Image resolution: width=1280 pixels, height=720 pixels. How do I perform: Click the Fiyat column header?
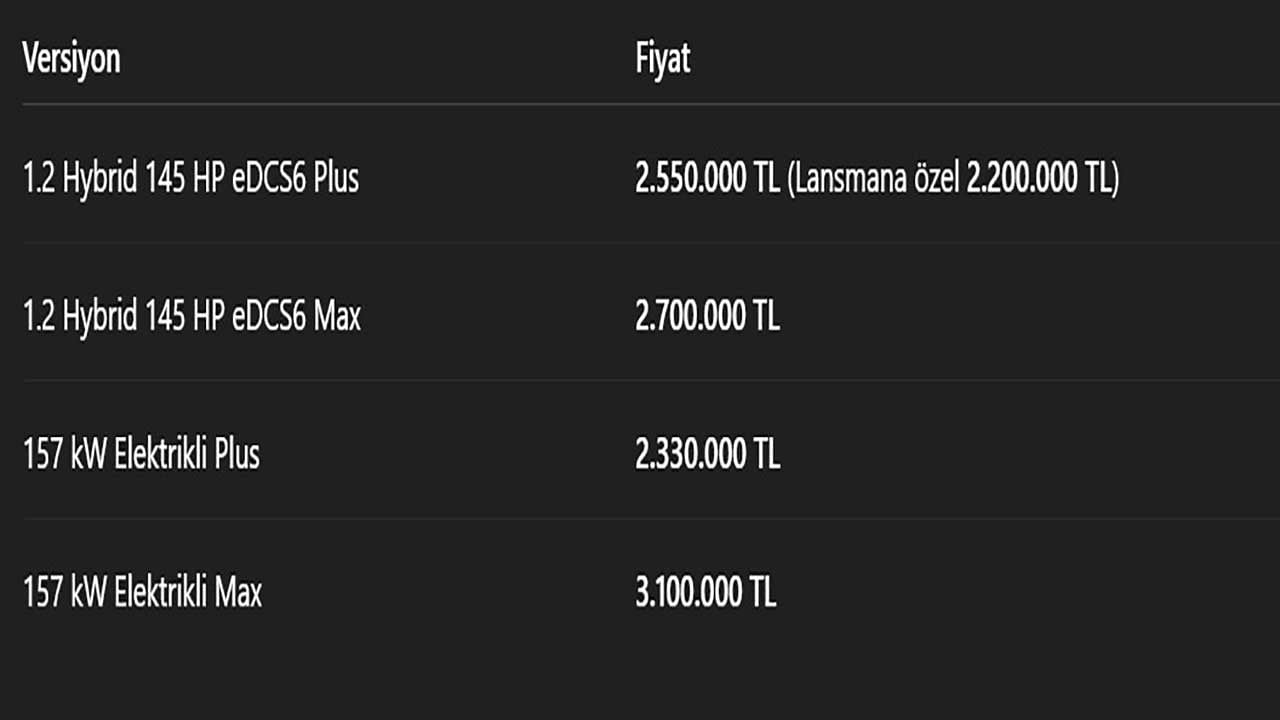(x=663, y=59)
